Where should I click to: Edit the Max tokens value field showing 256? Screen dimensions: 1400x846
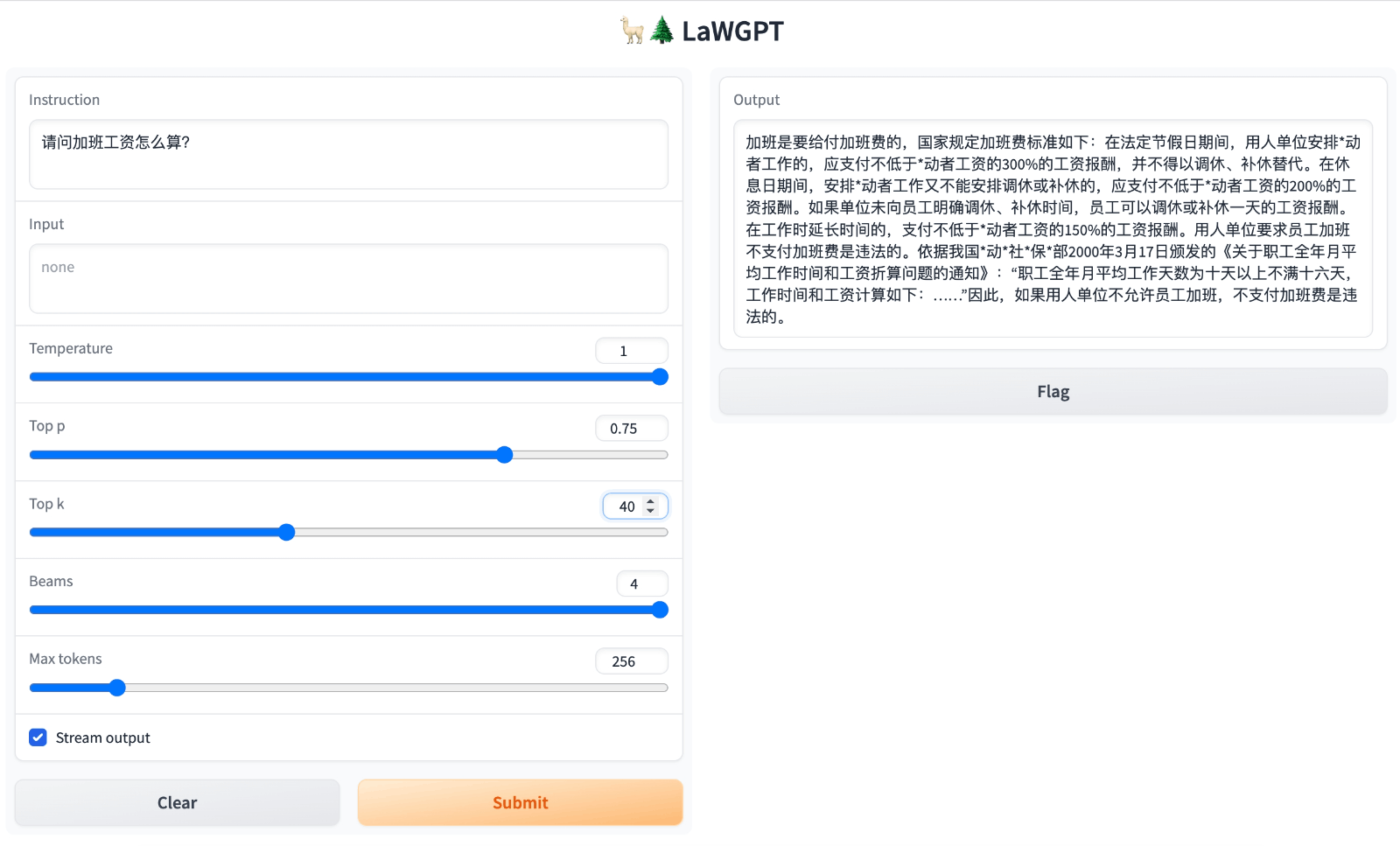[x=631, y=661]
